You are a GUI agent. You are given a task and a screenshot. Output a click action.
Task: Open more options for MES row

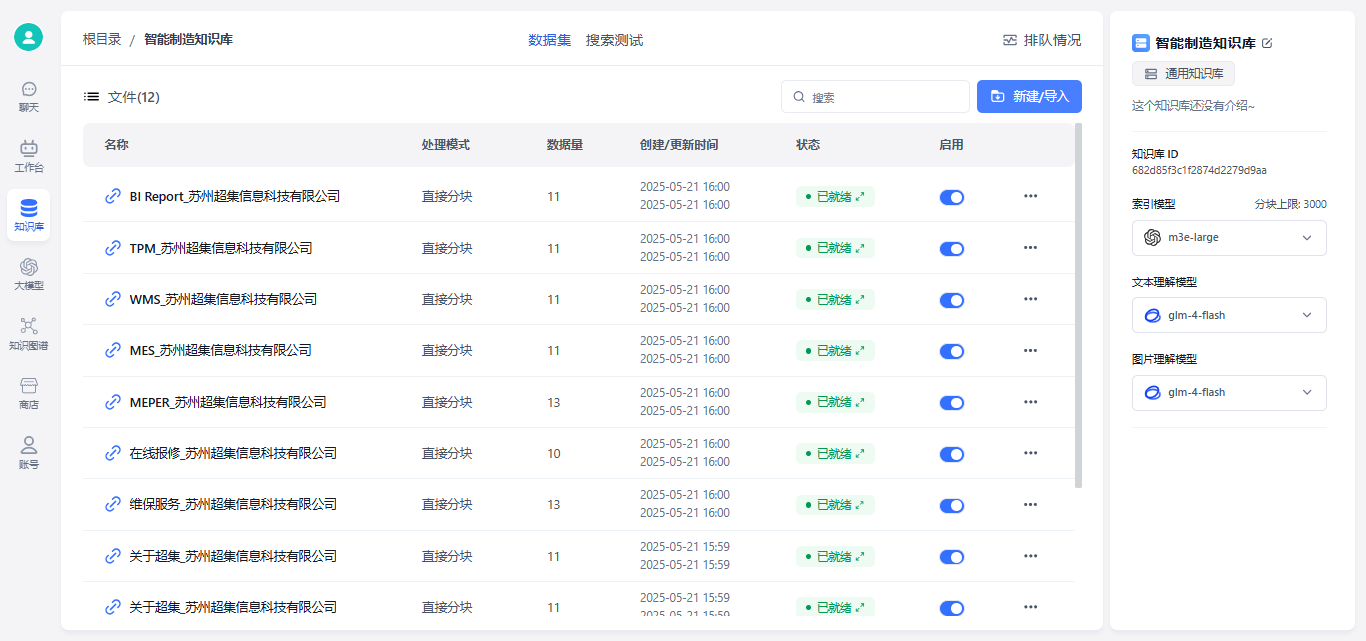click(x=1030, y=350)
